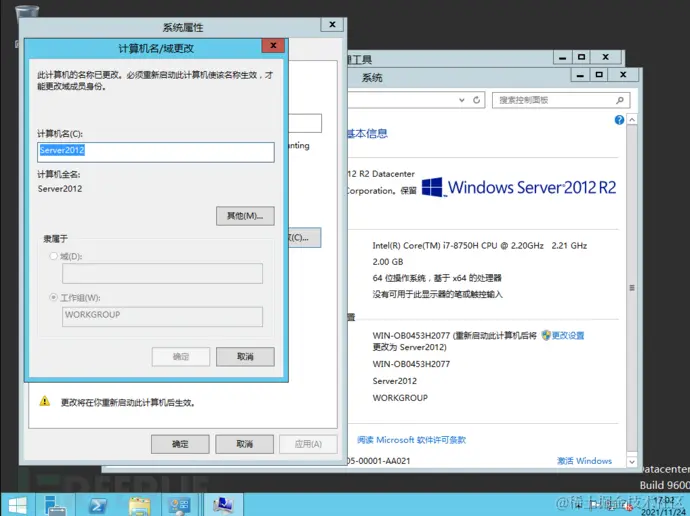The height and width of the screenshot is (516, 690).
Task: Click the help icon in System window
Action: coord(619,120)
